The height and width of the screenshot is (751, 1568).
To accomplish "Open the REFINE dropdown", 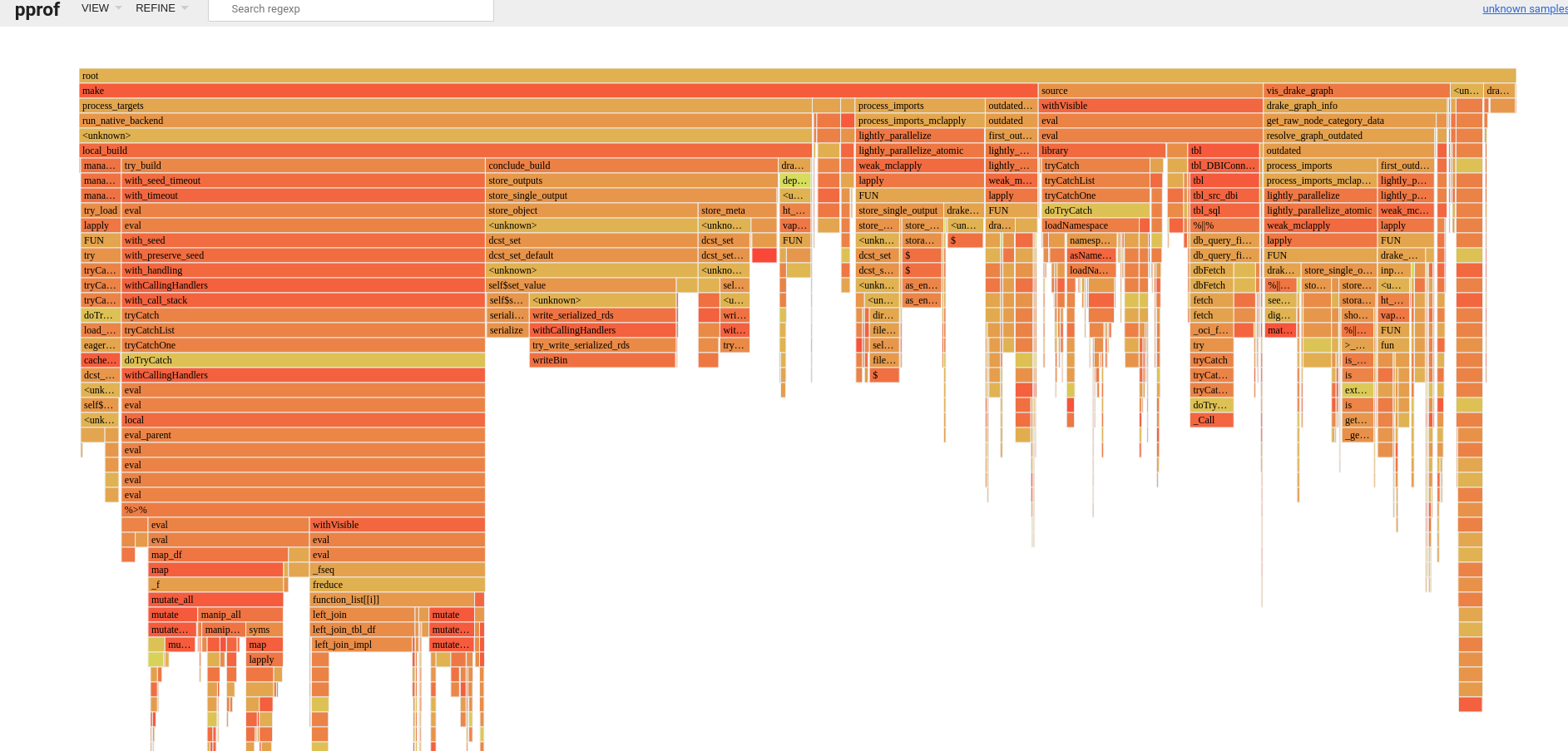I will pos(155,8).
